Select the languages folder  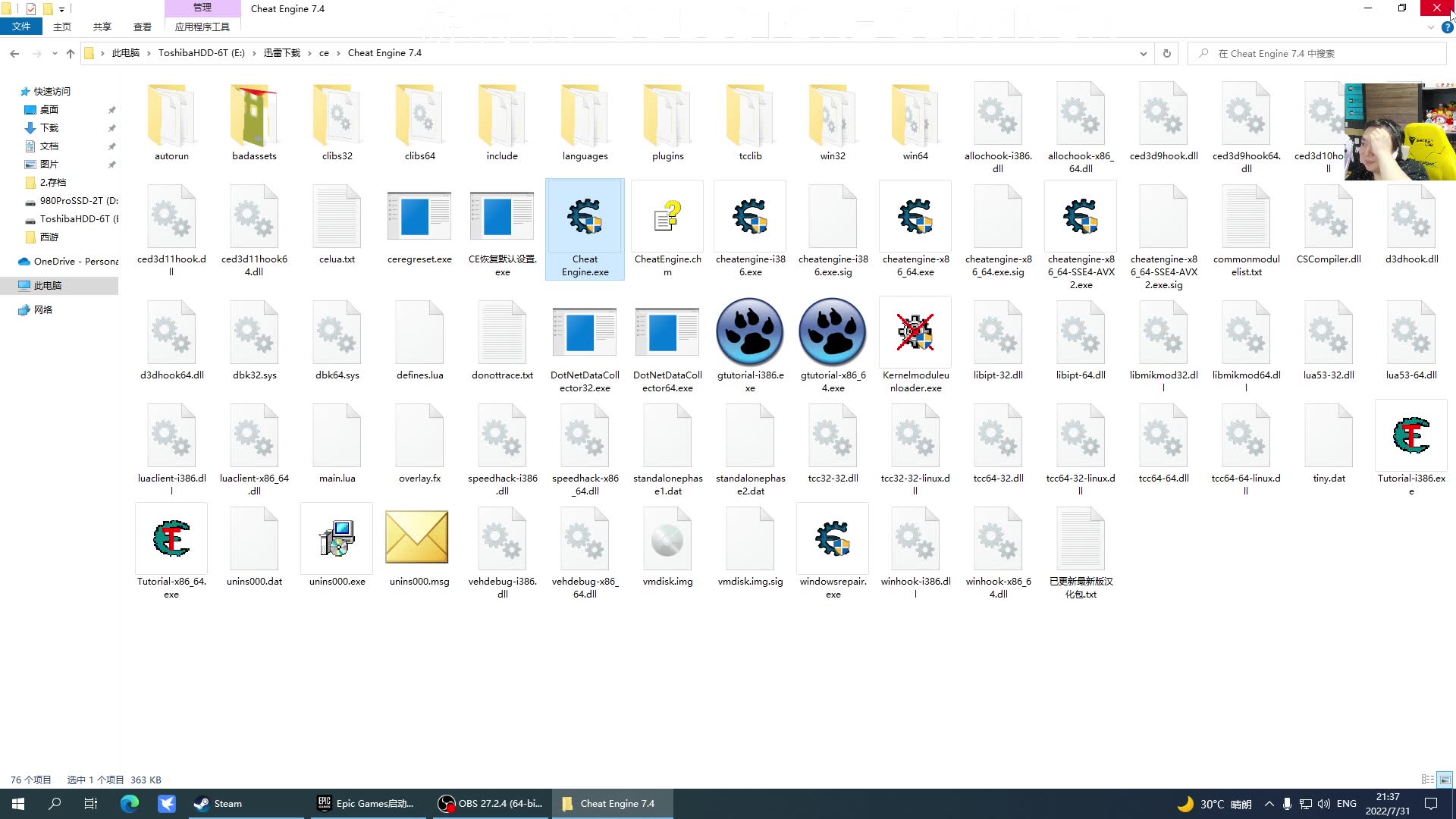[585, 115]
